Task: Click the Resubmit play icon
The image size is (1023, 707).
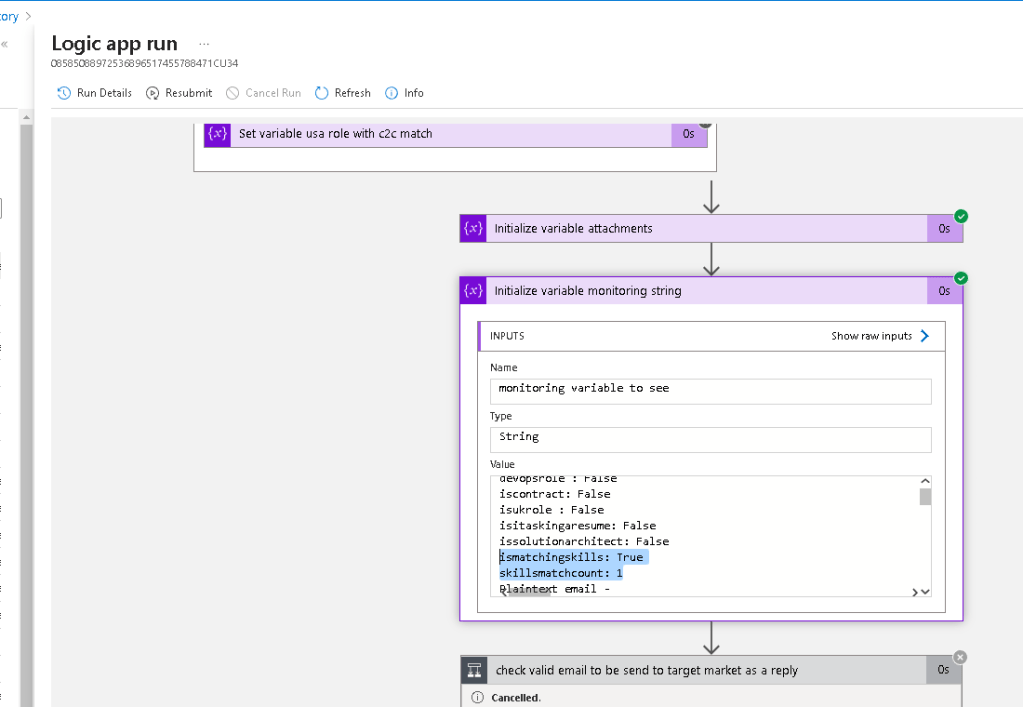Action: pyautogui.click(x=152, y=93)
